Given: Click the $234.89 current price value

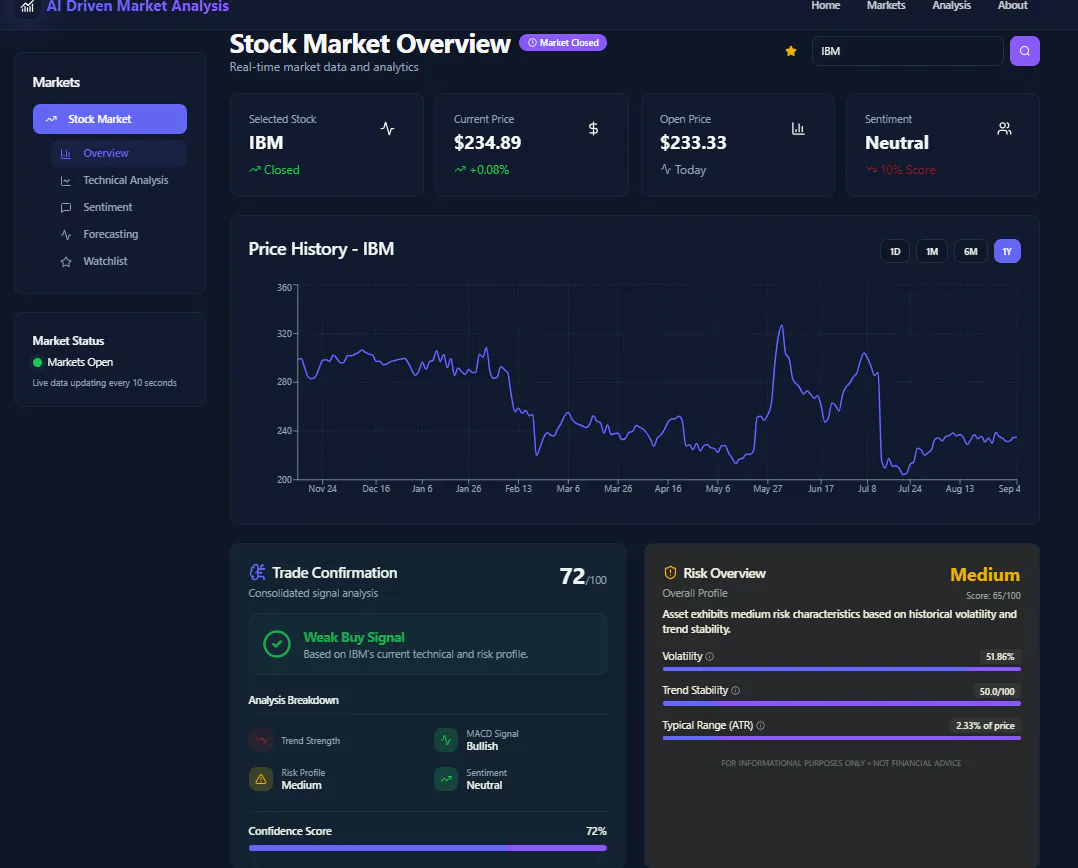Looking at the screenshot, I should click(487, 143).
